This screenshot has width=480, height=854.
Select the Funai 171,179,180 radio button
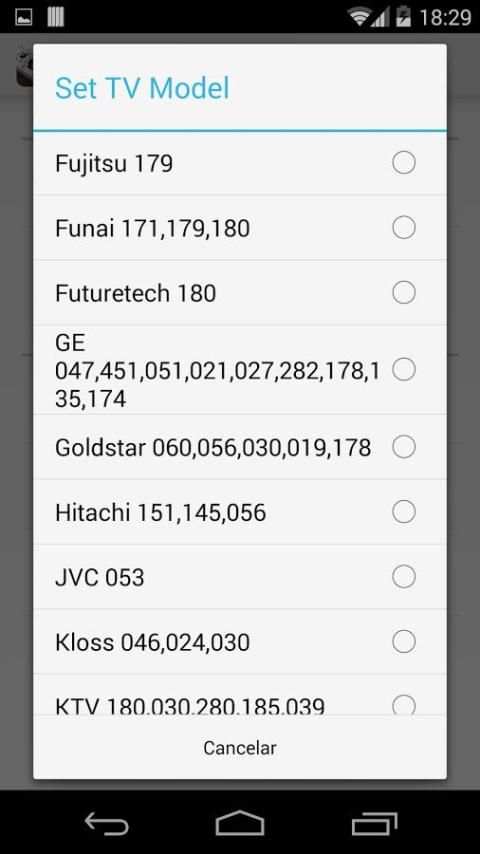pos(404,228)
